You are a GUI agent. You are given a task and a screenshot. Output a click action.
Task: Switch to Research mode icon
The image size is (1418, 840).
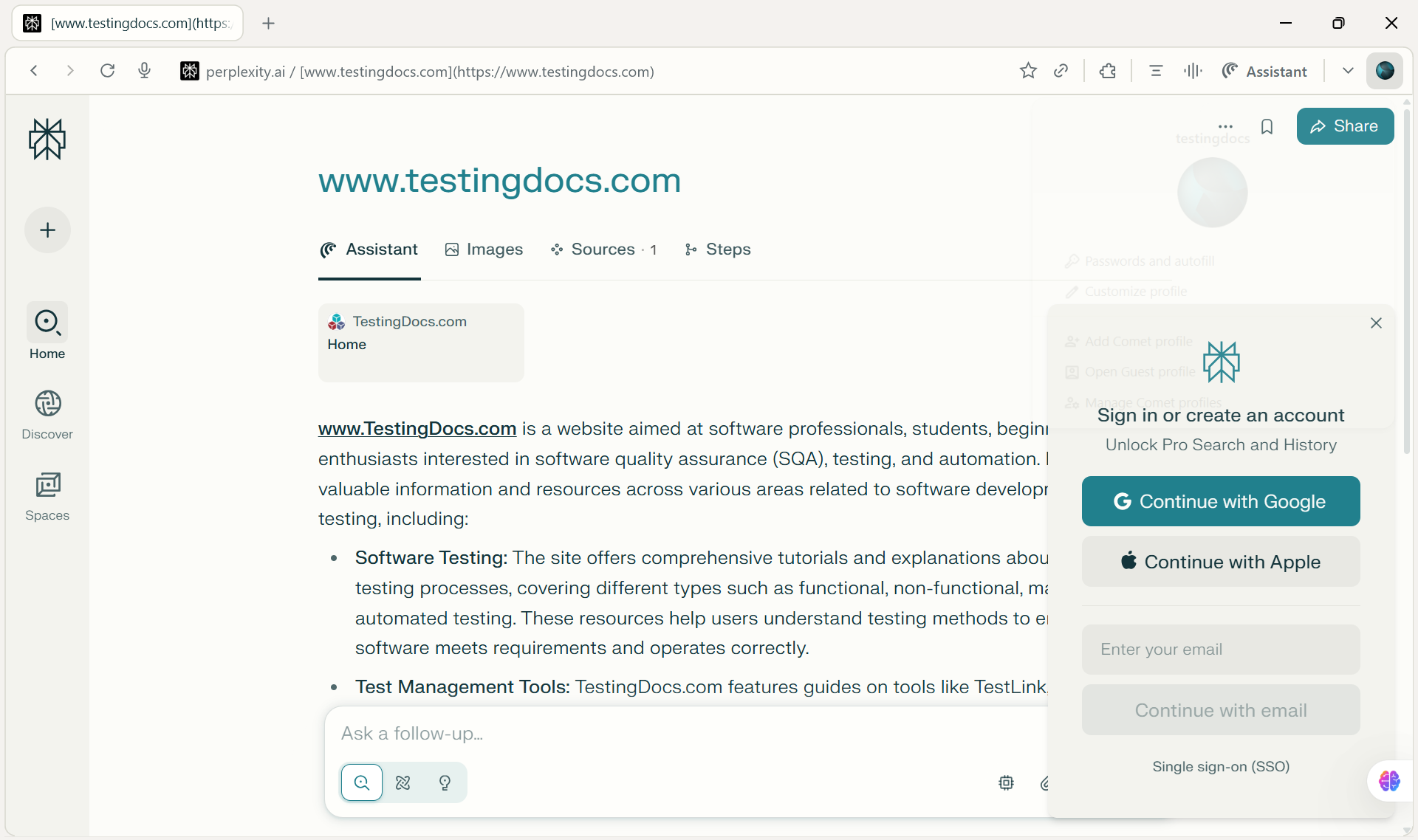click(x=403, y=782)
